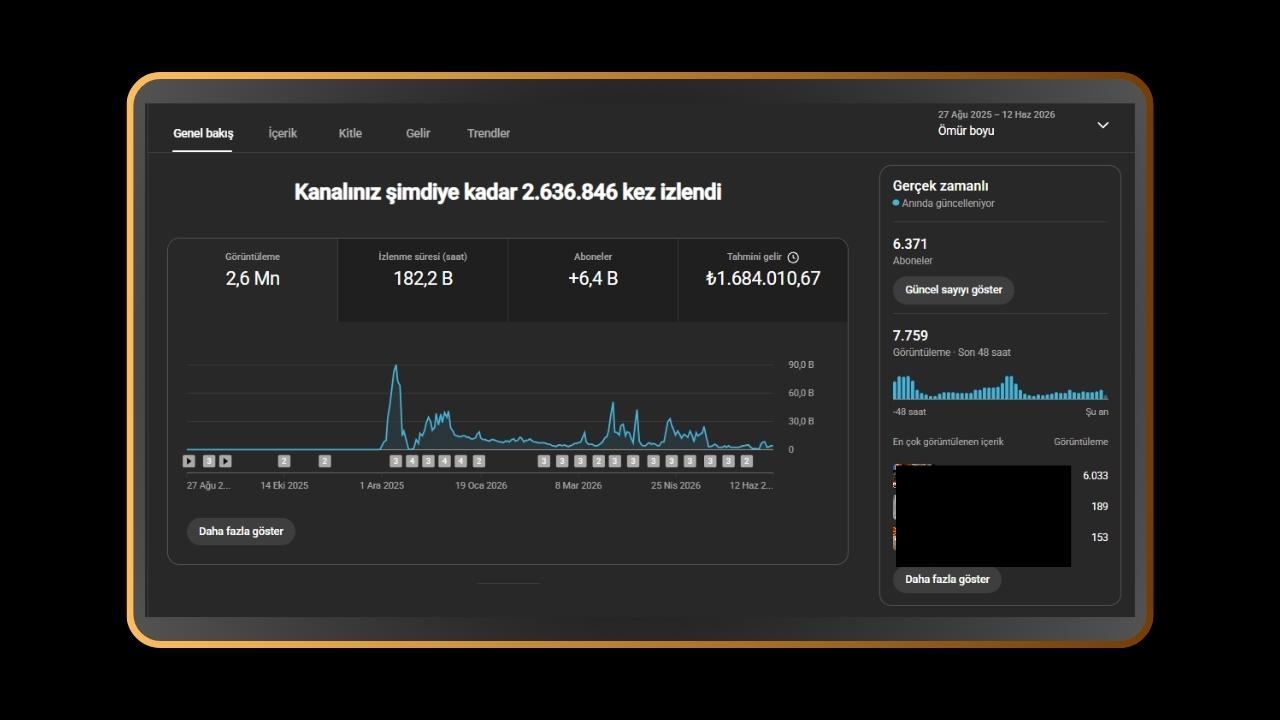1280x720 pixels.
Task: Click Güncel sayıyı göster button
Action: 954,290
